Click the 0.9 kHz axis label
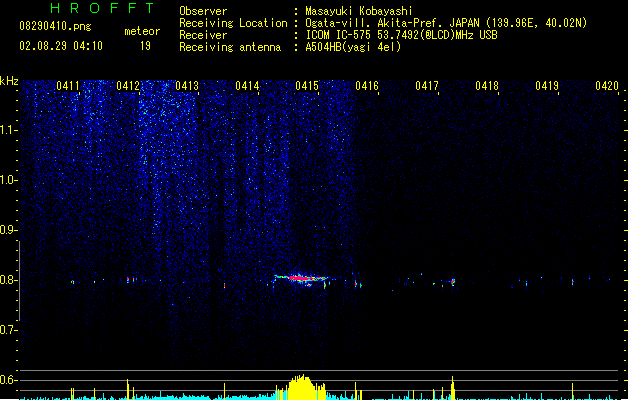This screenshot has width=629, height=400. point(8,230)
